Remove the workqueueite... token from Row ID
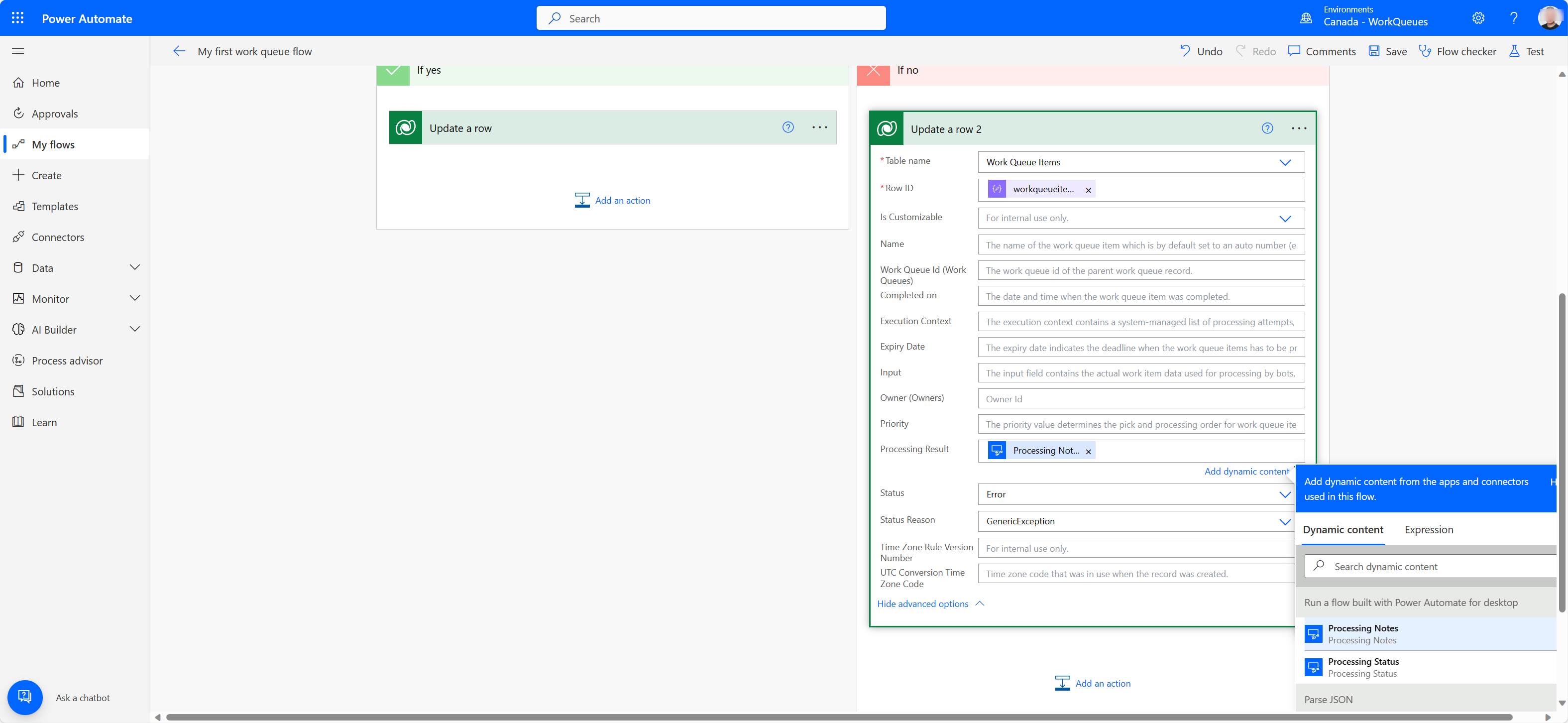This screenshot has height=723, width=1568. tap(1088, 190)
